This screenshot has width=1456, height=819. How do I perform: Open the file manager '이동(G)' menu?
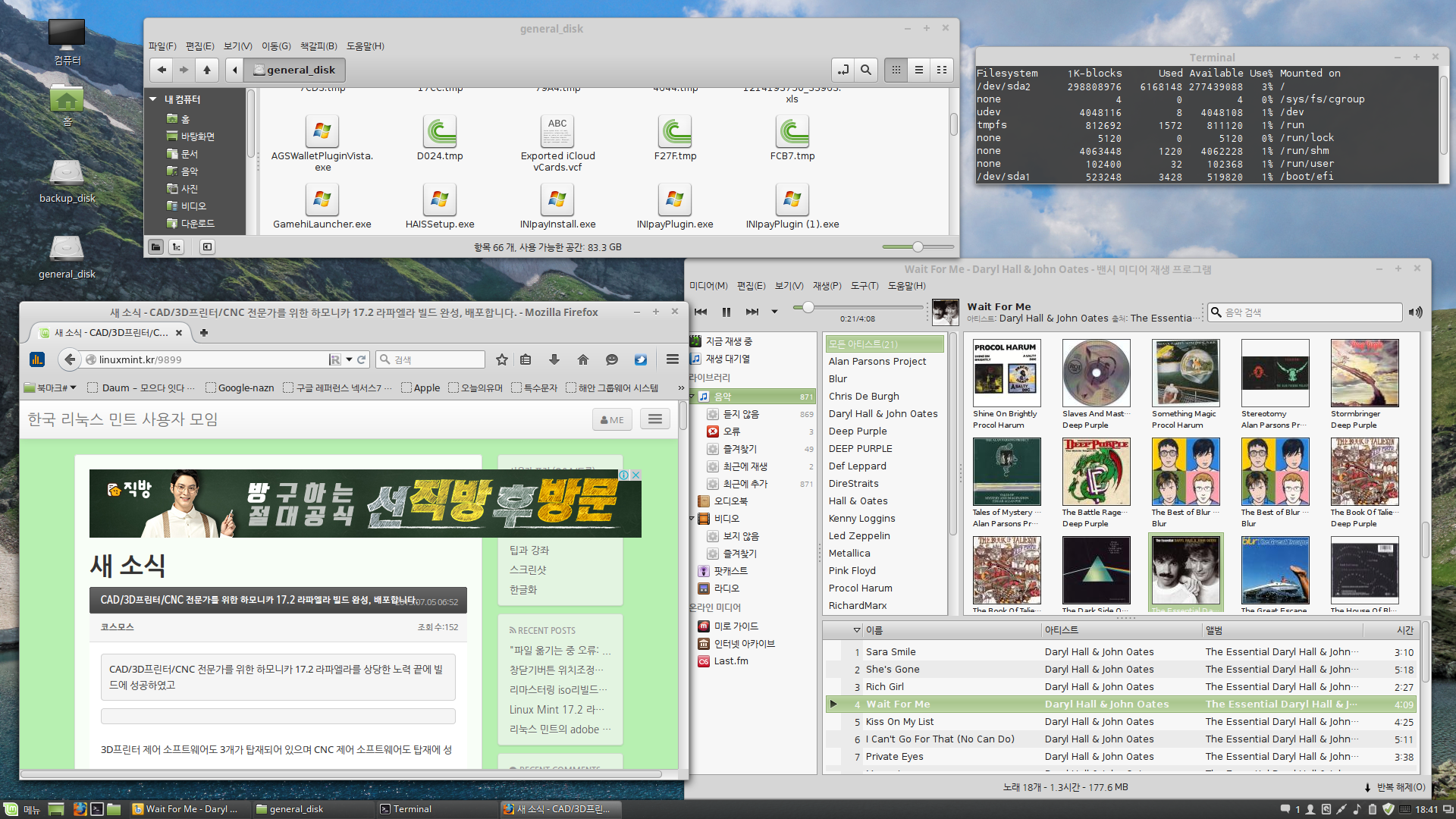[x=276, y=46]
